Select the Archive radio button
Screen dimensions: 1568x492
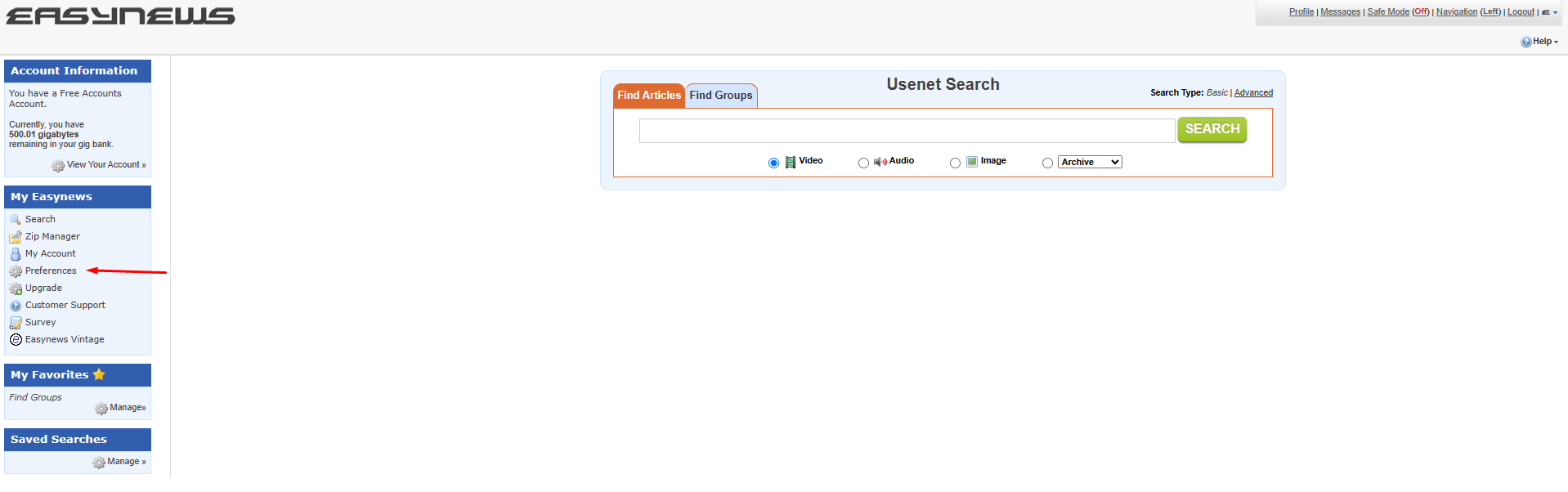pos(1047,163)
